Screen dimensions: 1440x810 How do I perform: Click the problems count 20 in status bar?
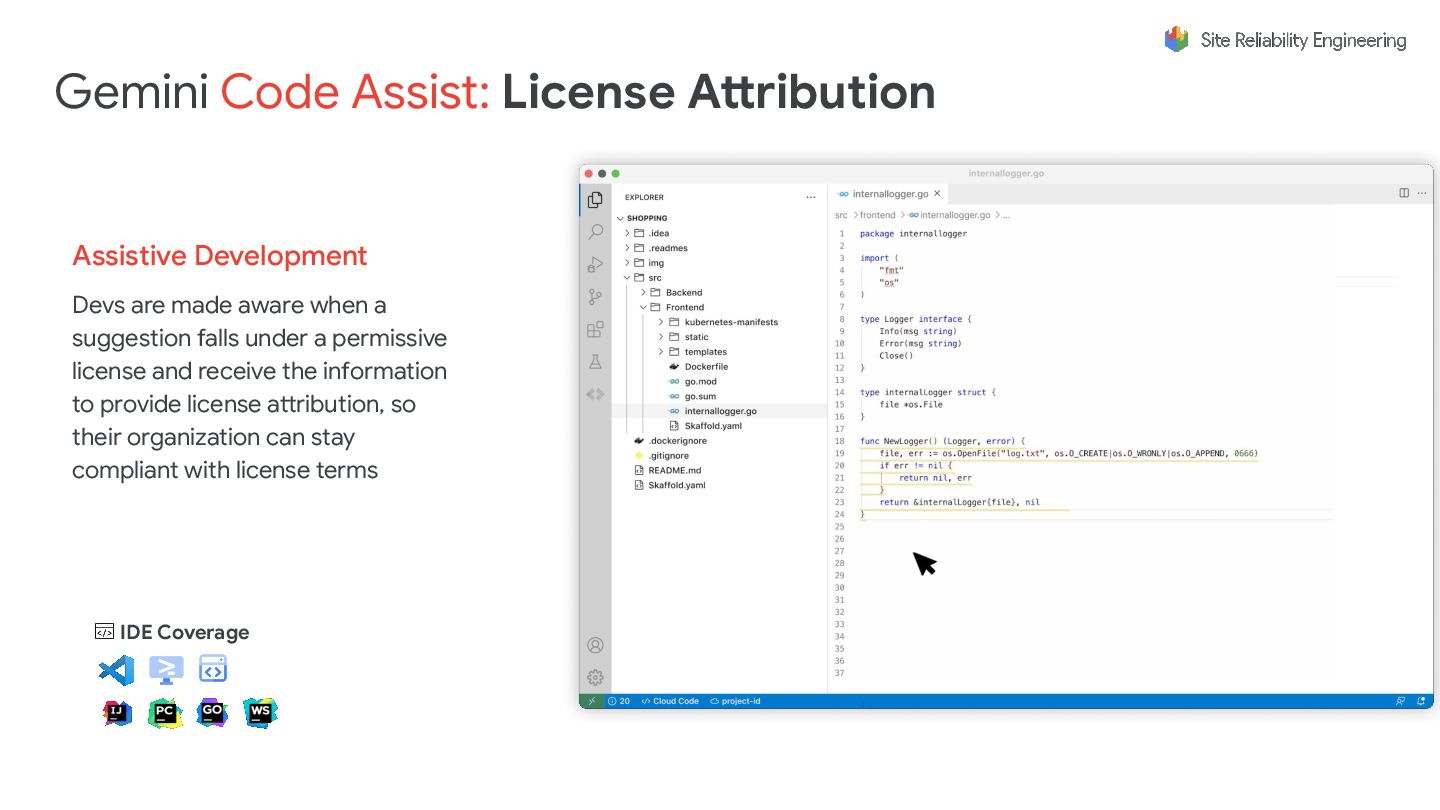click(619, 701)
